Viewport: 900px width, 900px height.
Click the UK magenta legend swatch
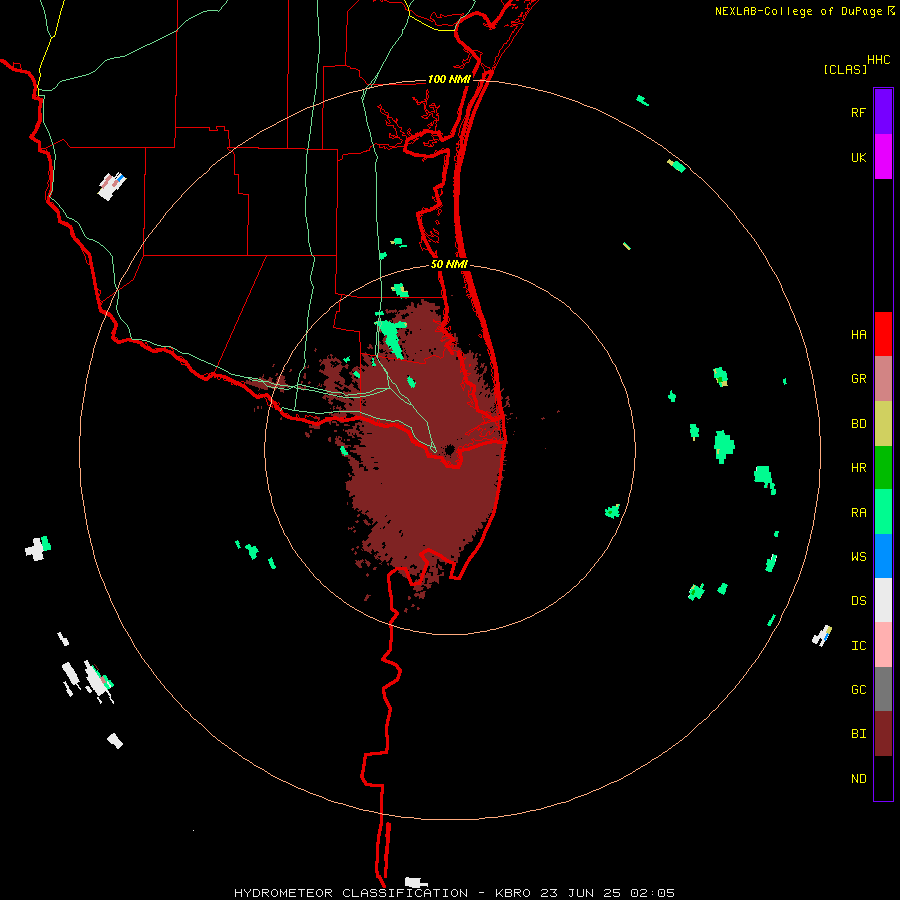pos(883,157)
